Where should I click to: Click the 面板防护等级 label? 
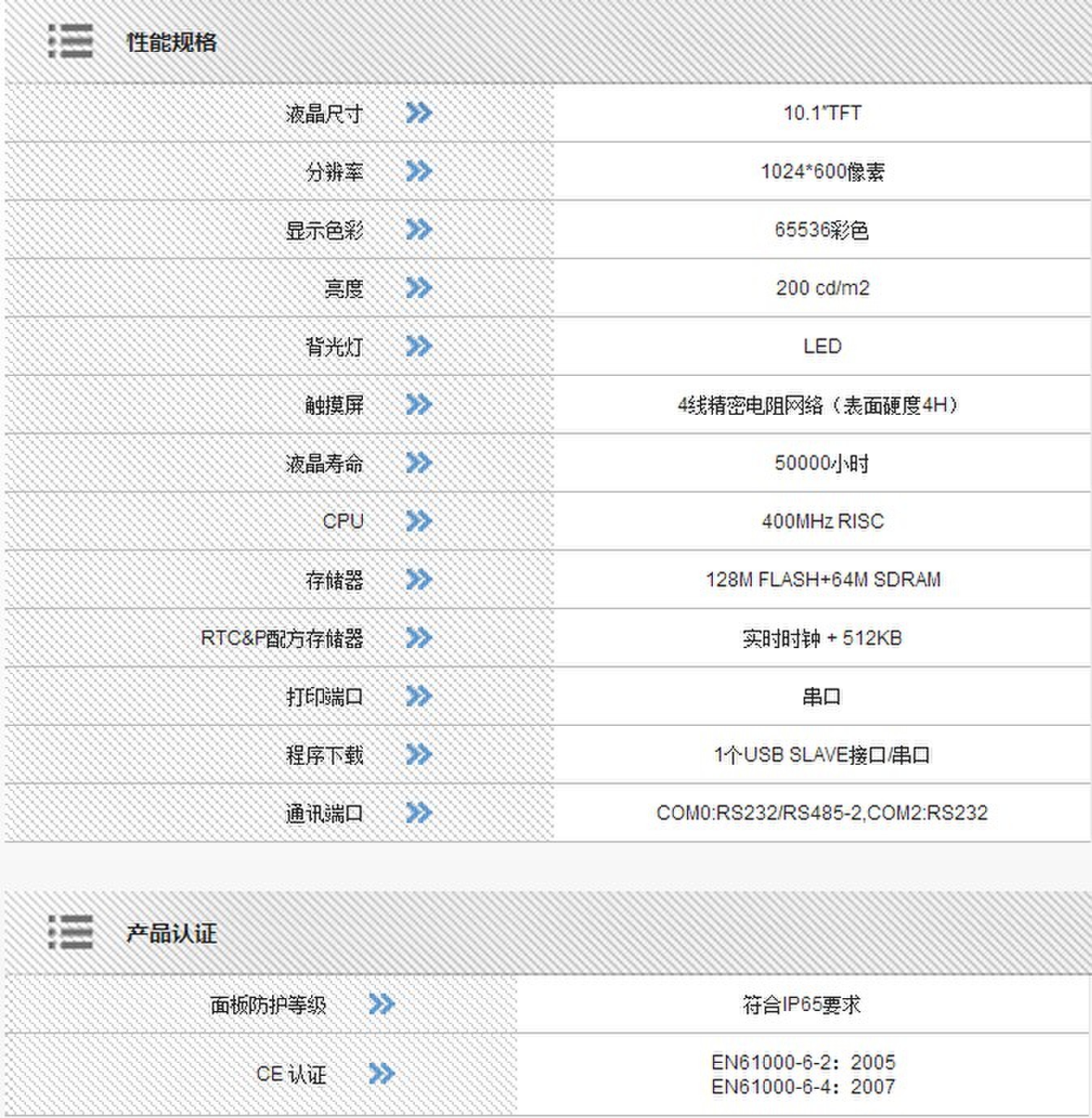point(268,1005)
